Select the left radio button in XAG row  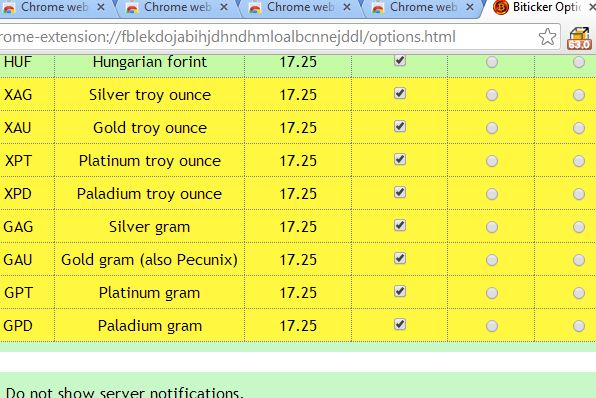click(x=492, y=95)
